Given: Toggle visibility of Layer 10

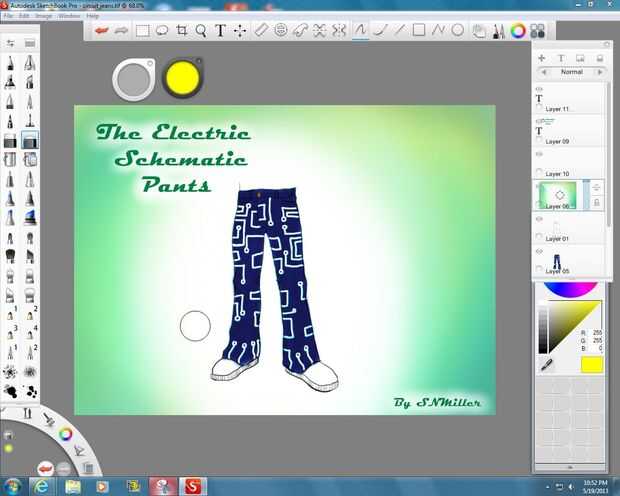Looking at the screenshot, I should click(539, 154).
